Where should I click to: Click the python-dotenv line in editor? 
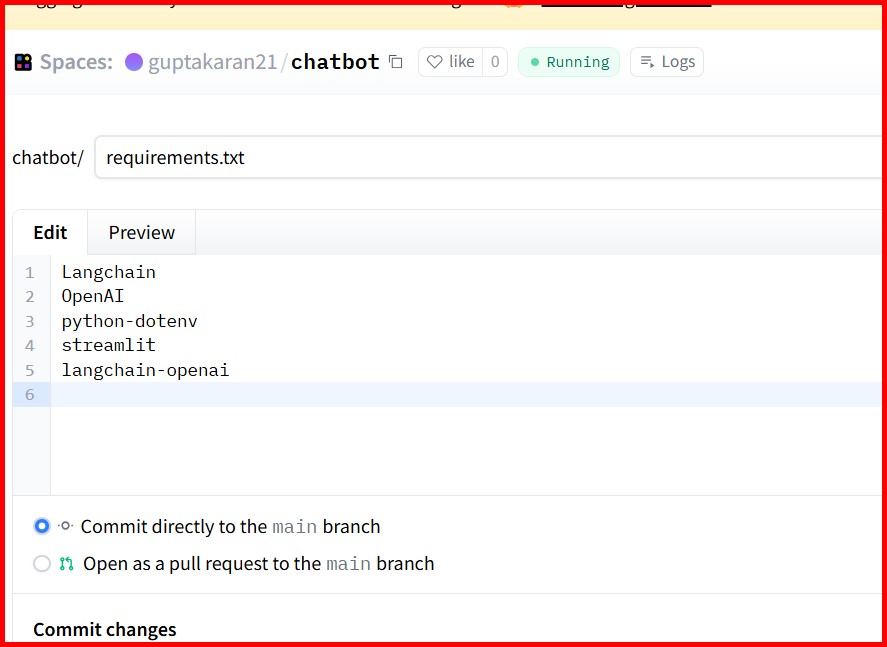(130, 321)
